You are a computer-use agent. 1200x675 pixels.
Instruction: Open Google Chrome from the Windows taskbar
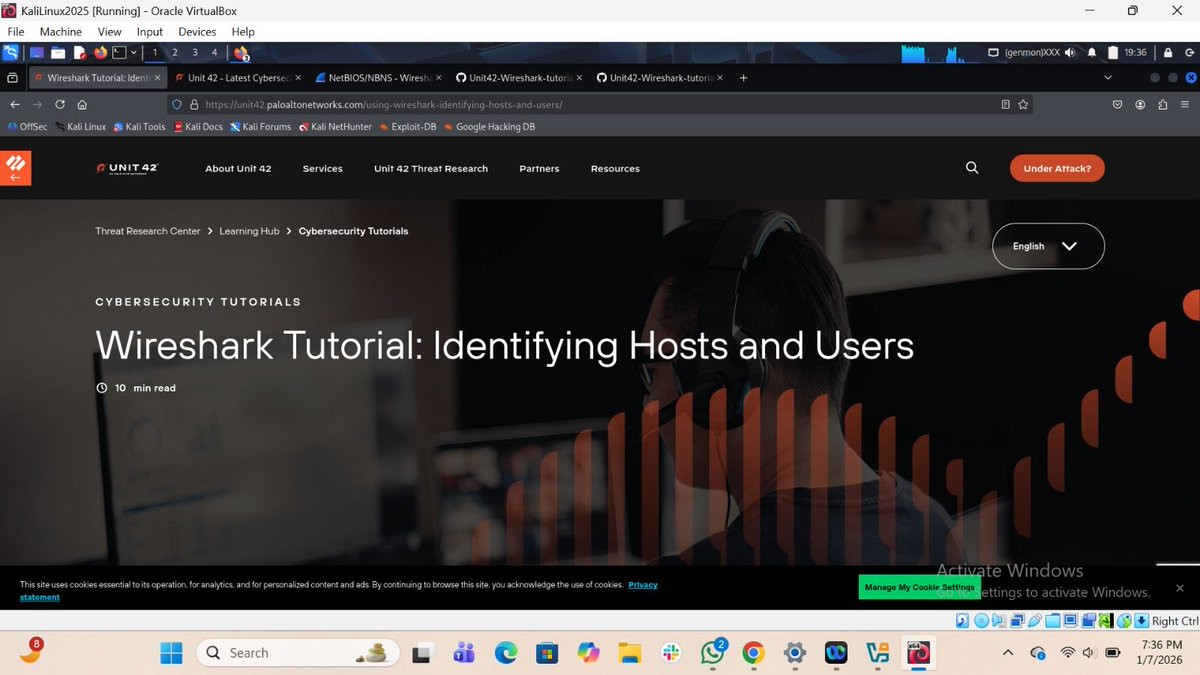point(754,653)
